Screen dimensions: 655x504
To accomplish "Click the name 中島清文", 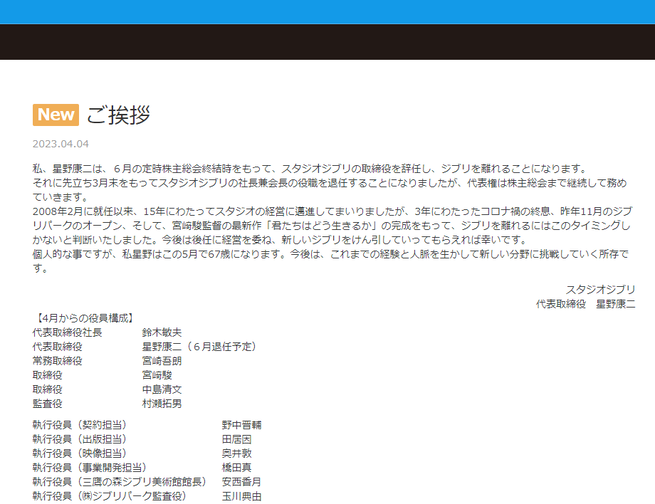I will (162, 389).
